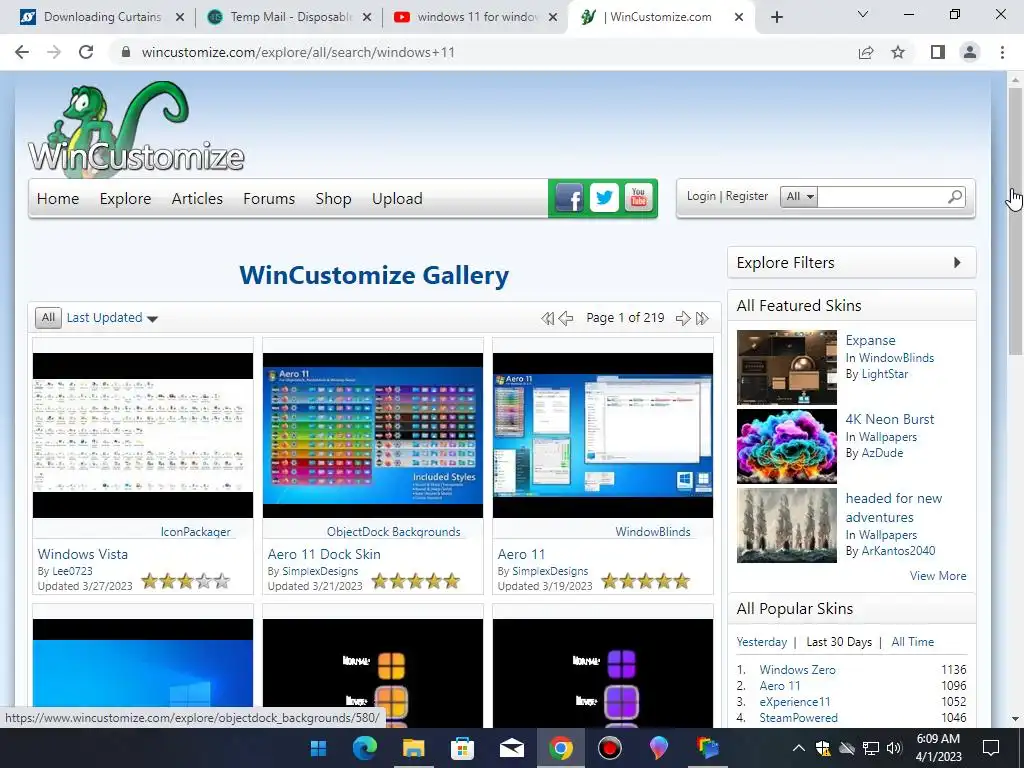Click Aero 11 WindowBlinds star rating
The height and width of the screenshot is (768, 1024).
(x=645, y=581)
